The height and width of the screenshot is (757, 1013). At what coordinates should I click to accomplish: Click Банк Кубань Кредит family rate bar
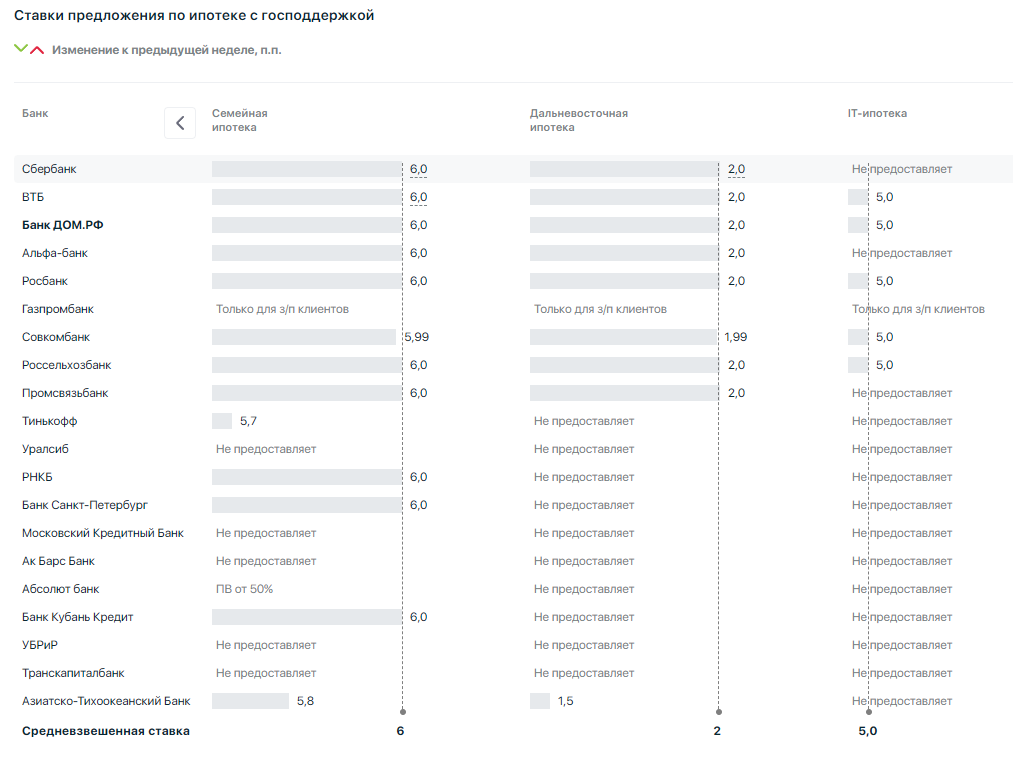pos(307,617)
